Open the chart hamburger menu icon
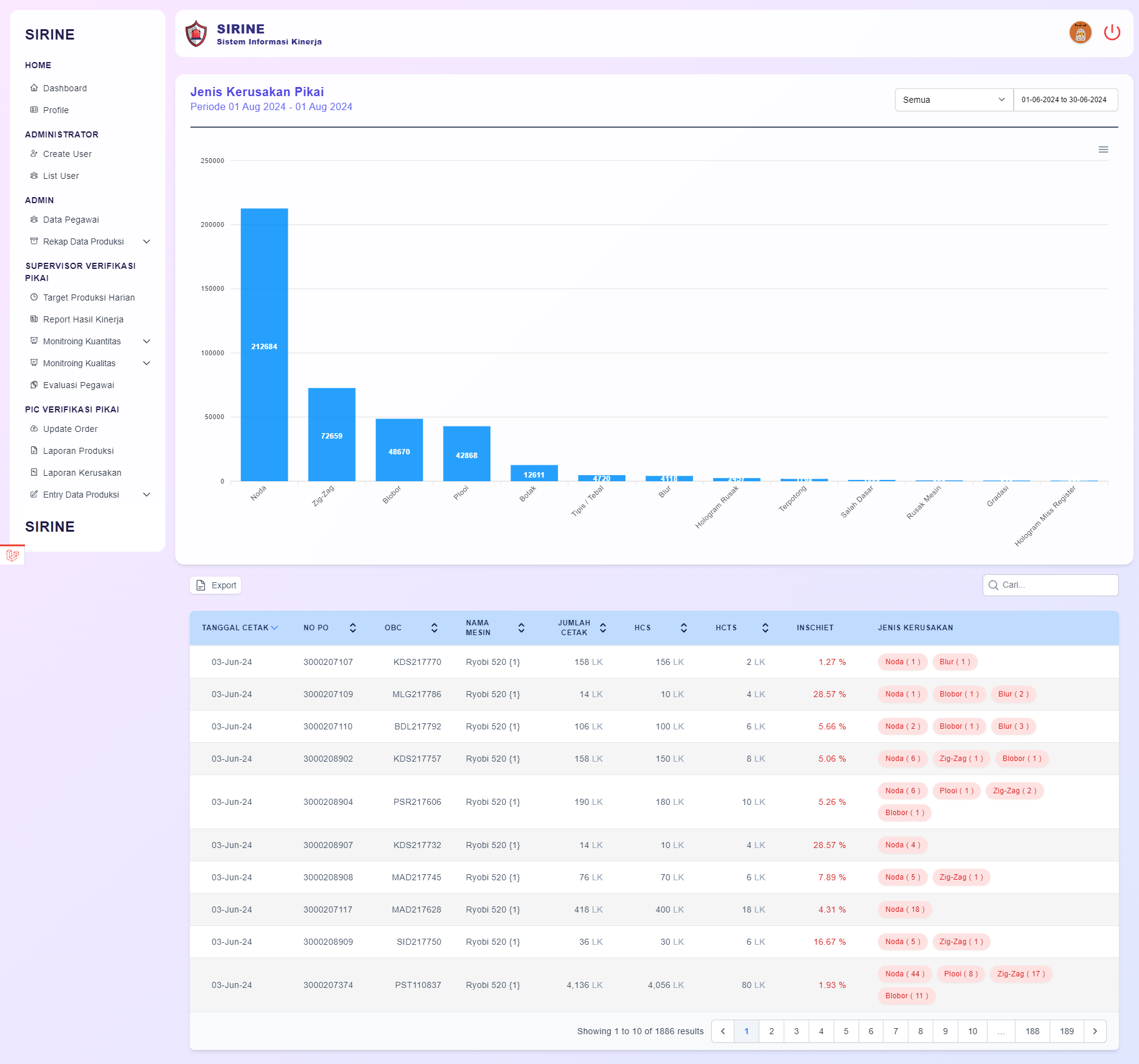Image resolution: width=1139 pixels, height=1064 pixels. [x=1103, y=150]
